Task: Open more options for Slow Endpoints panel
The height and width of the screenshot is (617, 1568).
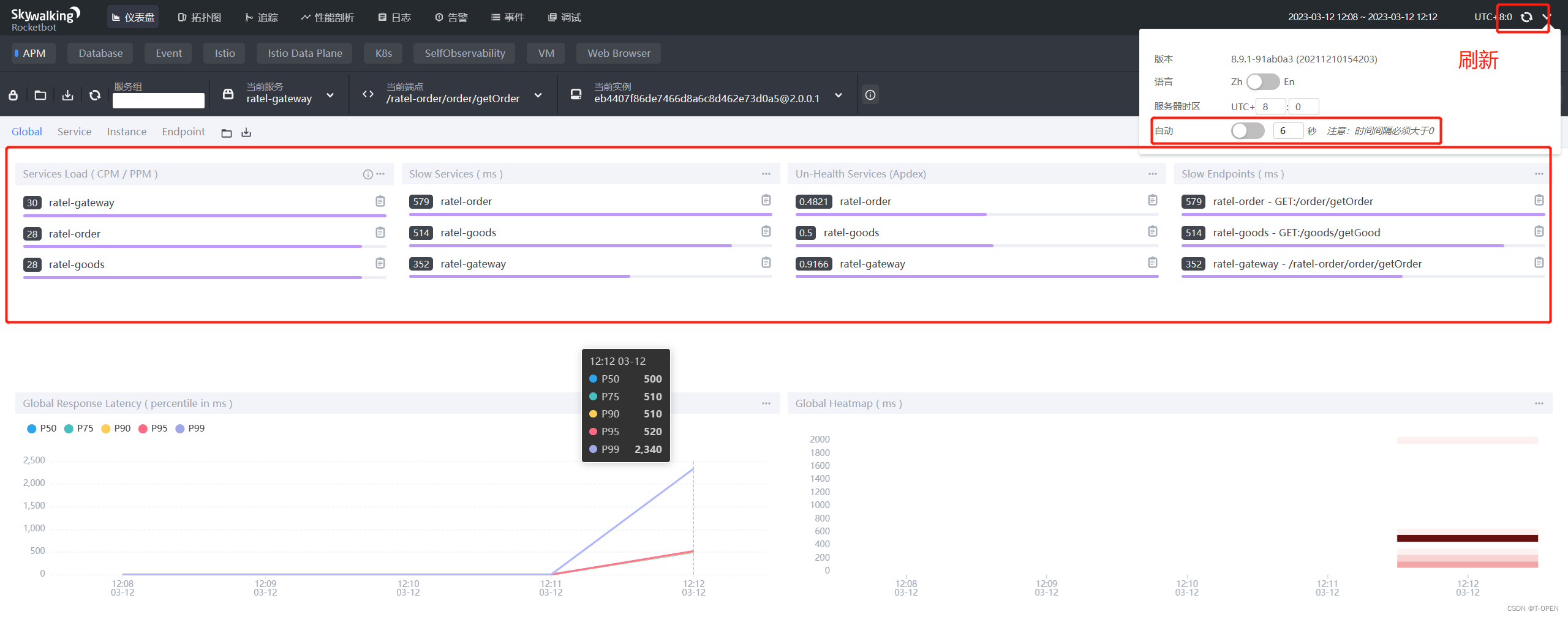Action: [x=1539, y=174]
